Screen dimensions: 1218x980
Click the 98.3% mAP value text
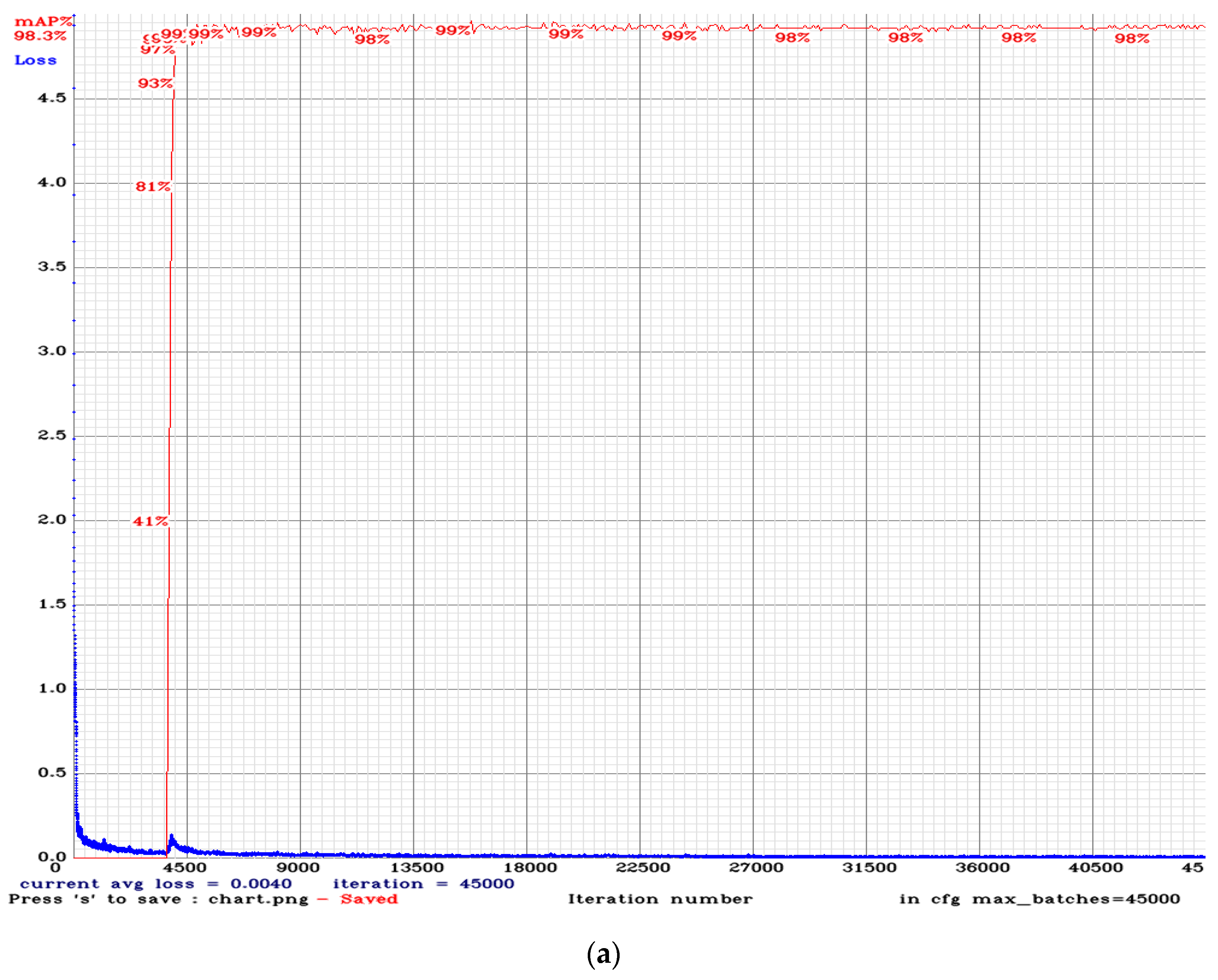pyautogui.click(x=40, y=36)
